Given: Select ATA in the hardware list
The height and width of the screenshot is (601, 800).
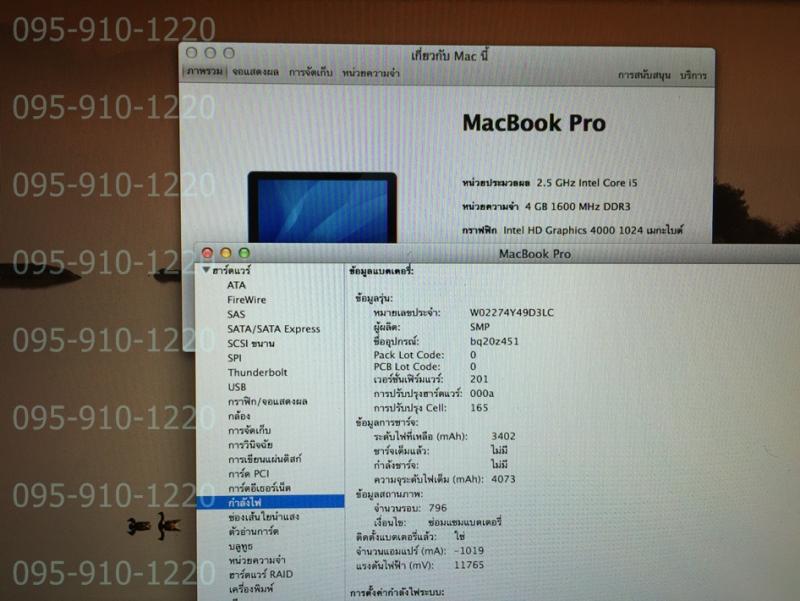Looking at the screenshot, I should [x=236, y=285].
